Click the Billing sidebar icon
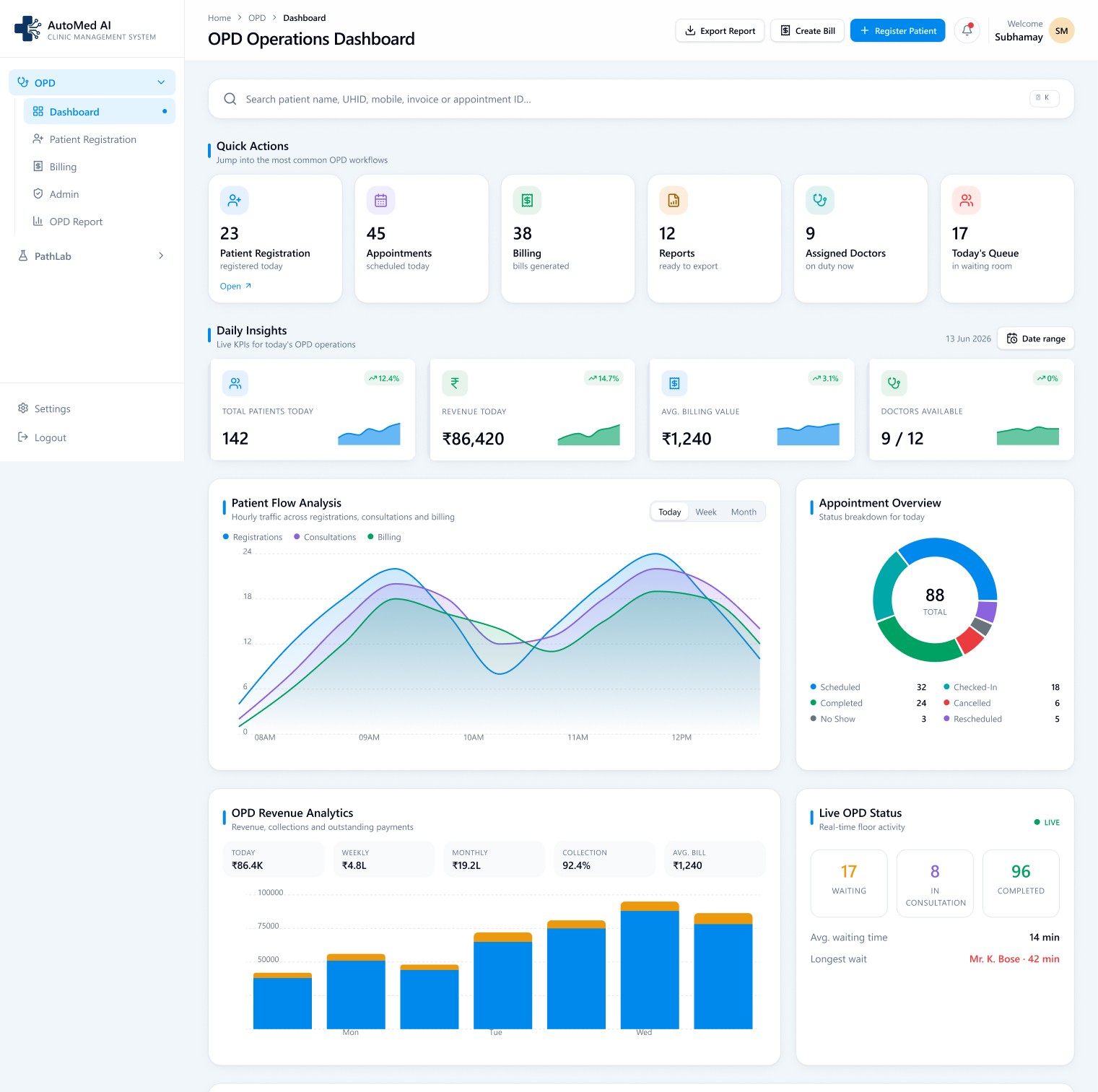This screenshot has width=1098, height=1092. [x=38, y=166]
